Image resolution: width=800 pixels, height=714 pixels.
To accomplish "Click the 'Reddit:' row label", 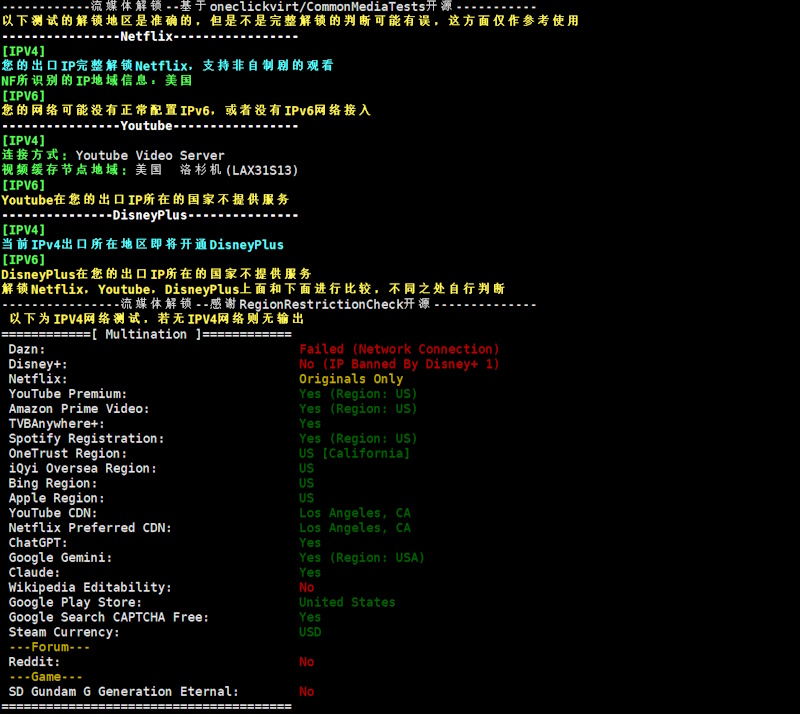I will (x=34, y=662).
